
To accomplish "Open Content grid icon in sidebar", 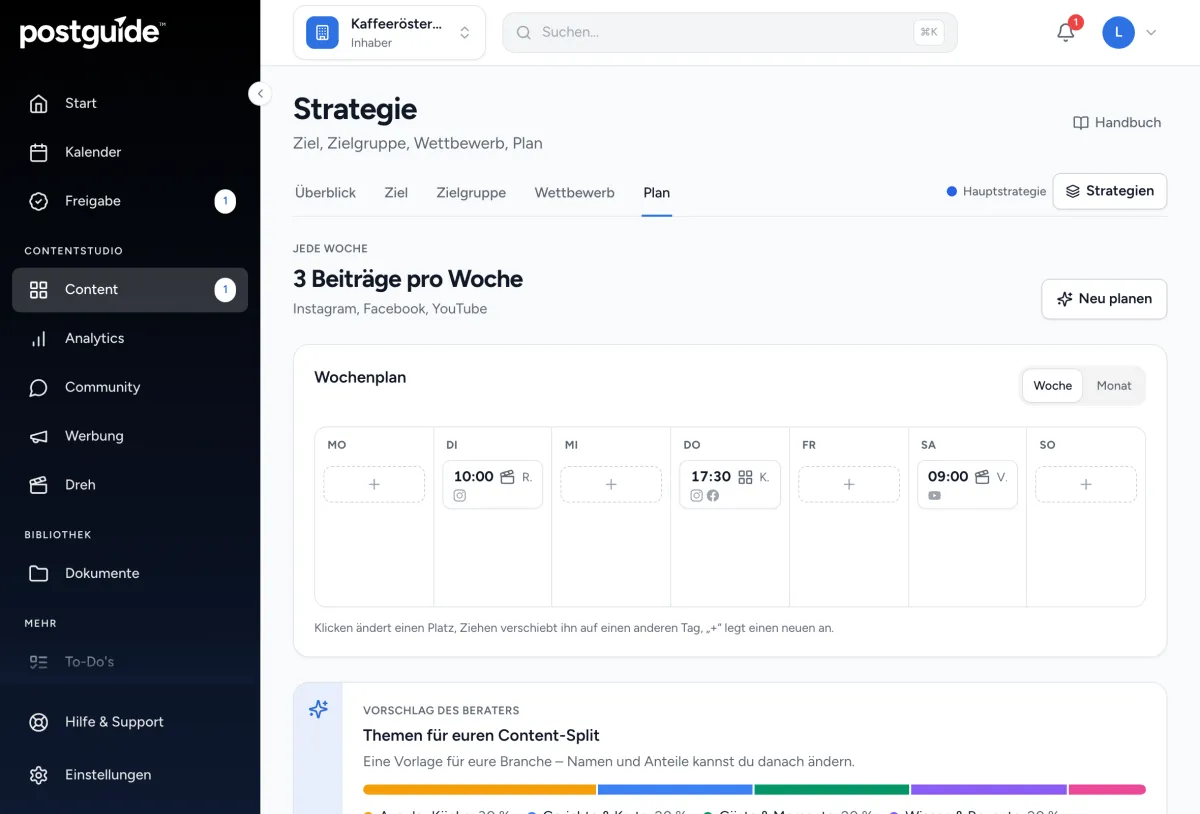I will (x=39, y=290).
